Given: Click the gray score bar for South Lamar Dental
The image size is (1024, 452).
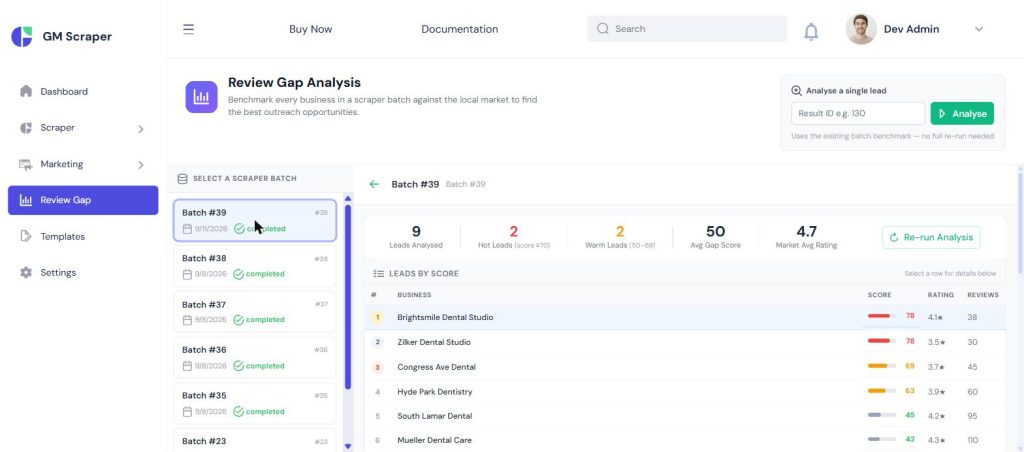Looking at the screenshot, I should [882, 415].
